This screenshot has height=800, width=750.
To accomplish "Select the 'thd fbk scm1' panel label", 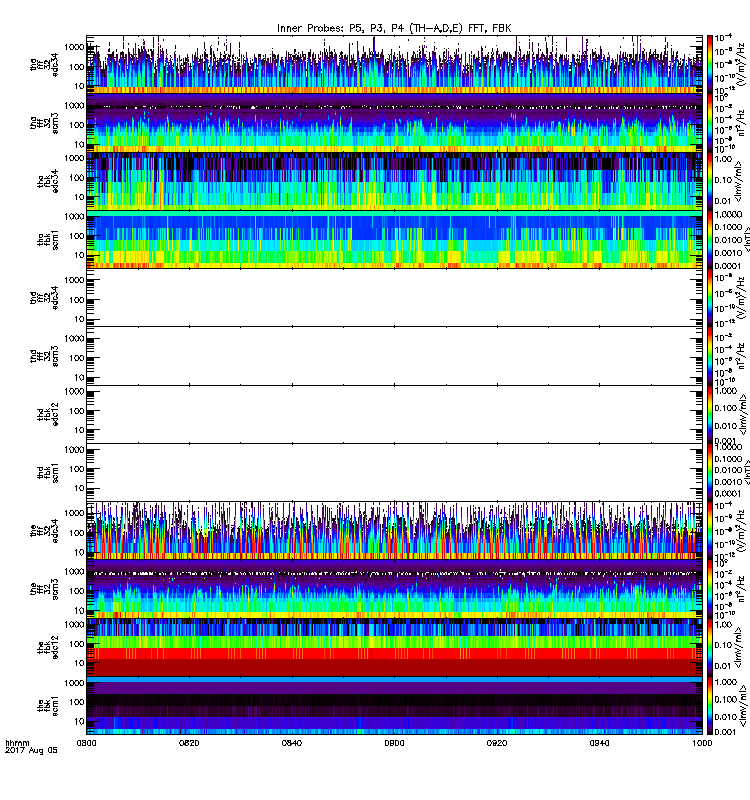I will click(48, 472).
